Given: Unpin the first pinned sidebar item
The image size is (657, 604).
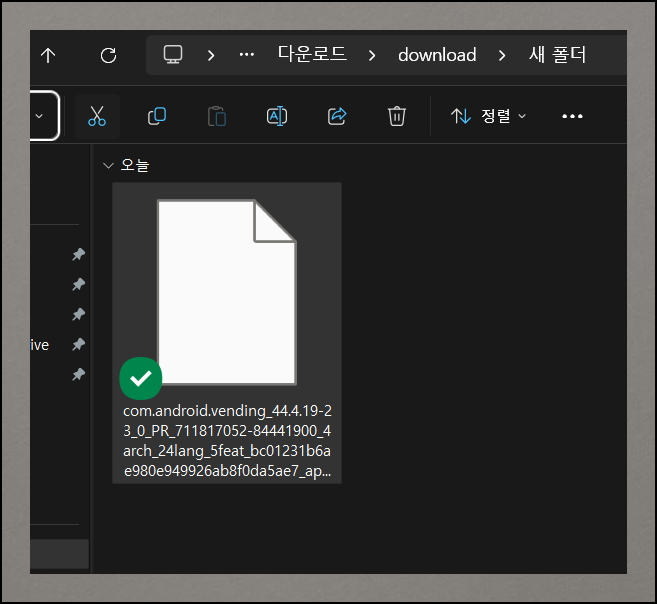Looking at the screenshot, I should click(78, 254).
